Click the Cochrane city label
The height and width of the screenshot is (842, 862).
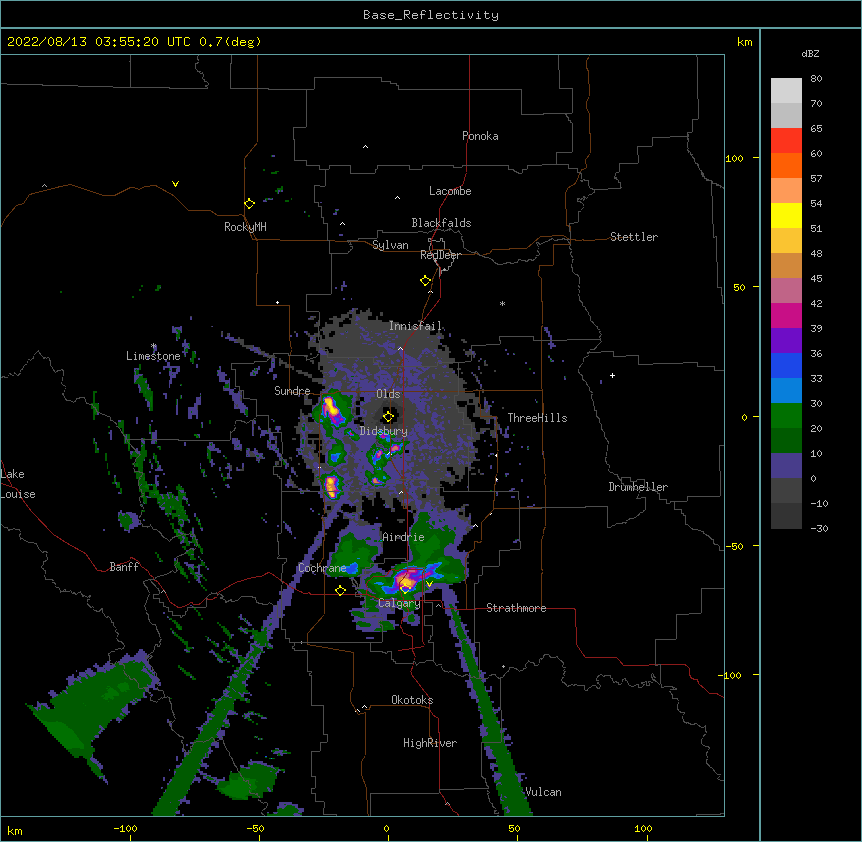(x=323, y=568)
